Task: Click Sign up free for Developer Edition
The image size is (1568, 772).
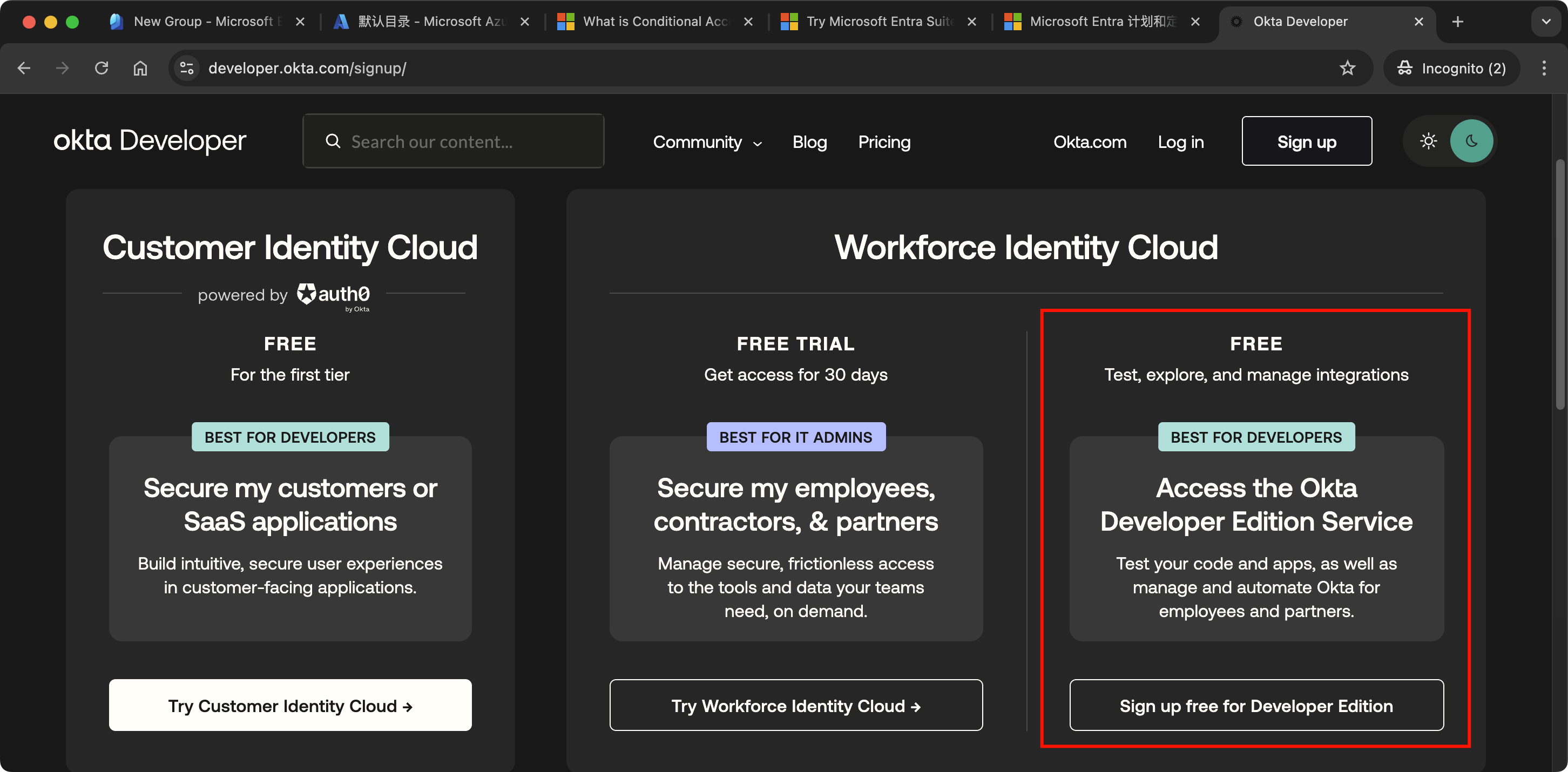Action: 1256,705
